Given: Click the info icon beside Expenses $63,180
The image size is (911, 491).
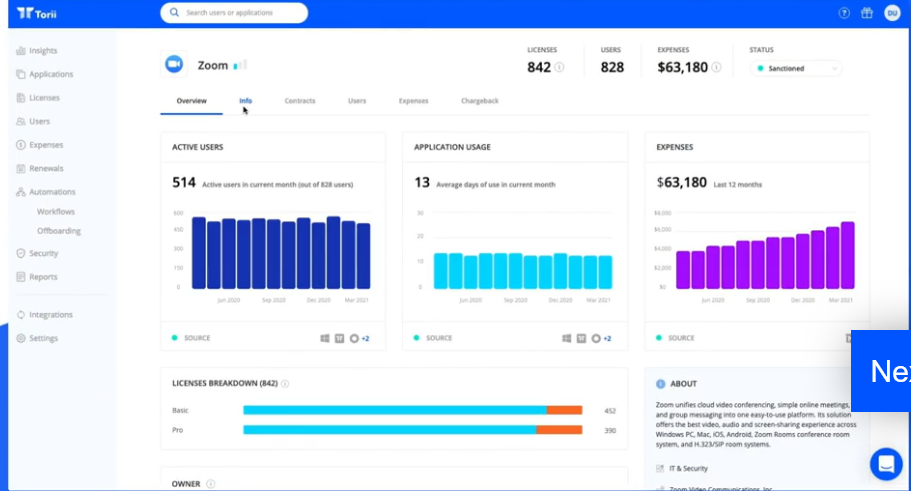Looking at the screenshot, I should coord(717,67).
